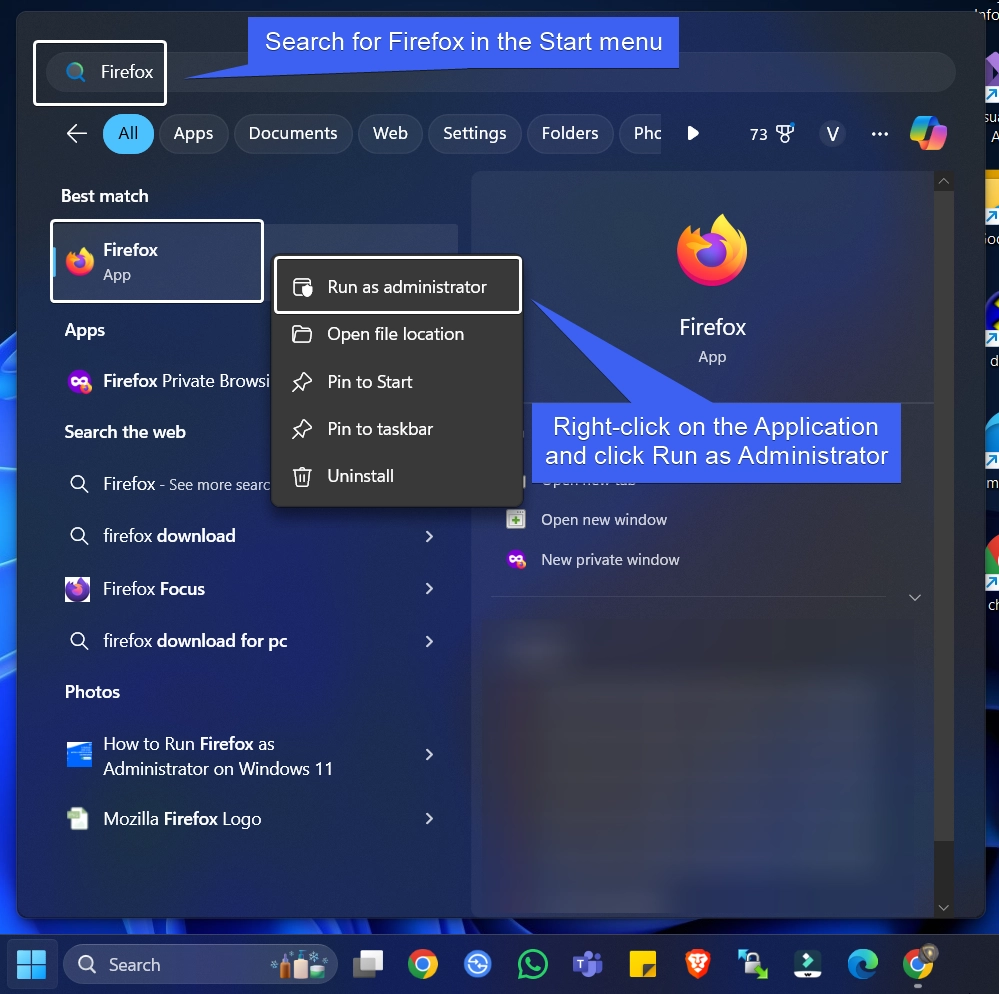The width and height of the screenshot is (999, 994).
Task: Launch Google Chrome from taskbar
Action: pyautogui.click(x=423, y=964)
